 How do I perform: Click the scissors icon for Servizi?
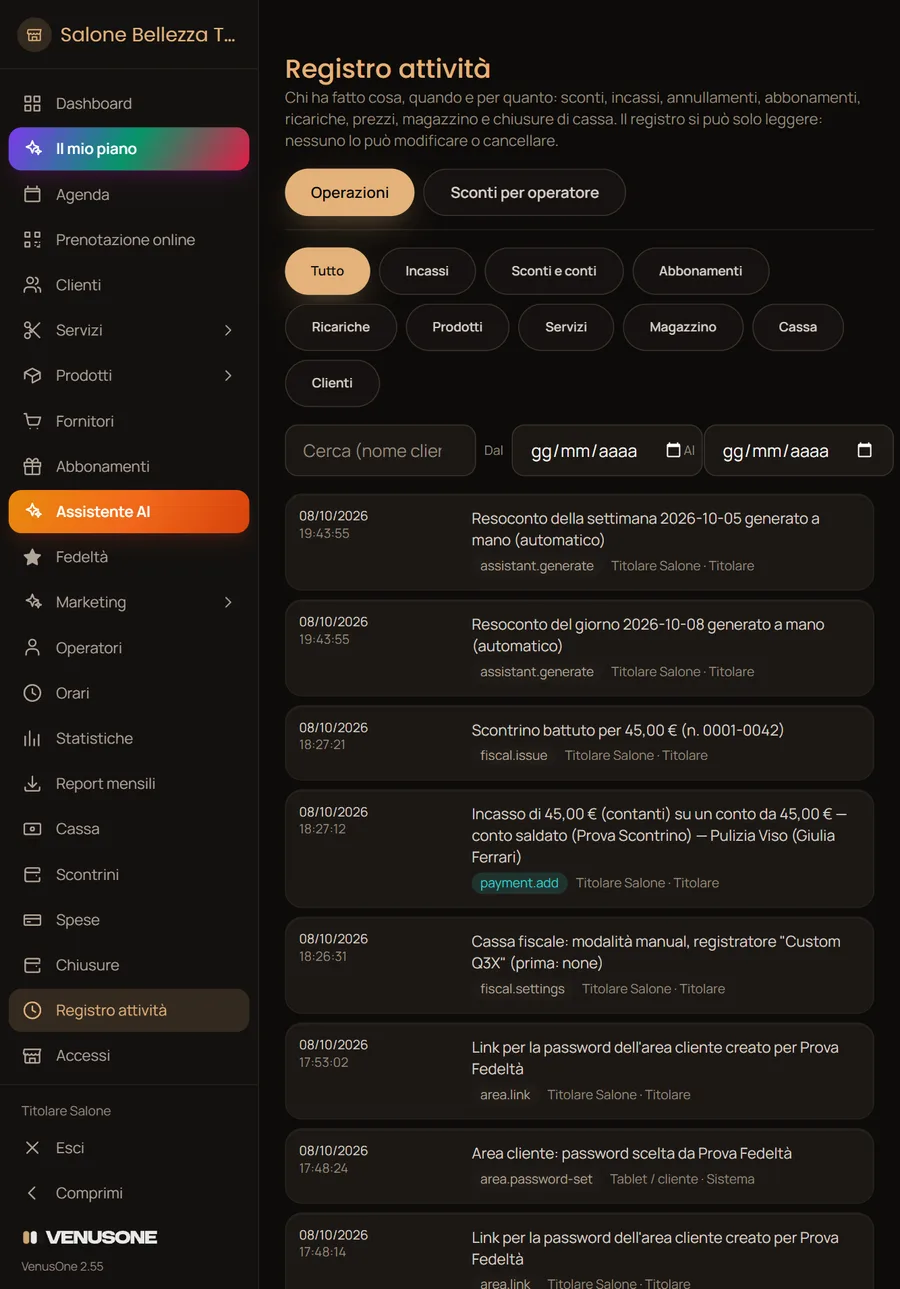32,330
